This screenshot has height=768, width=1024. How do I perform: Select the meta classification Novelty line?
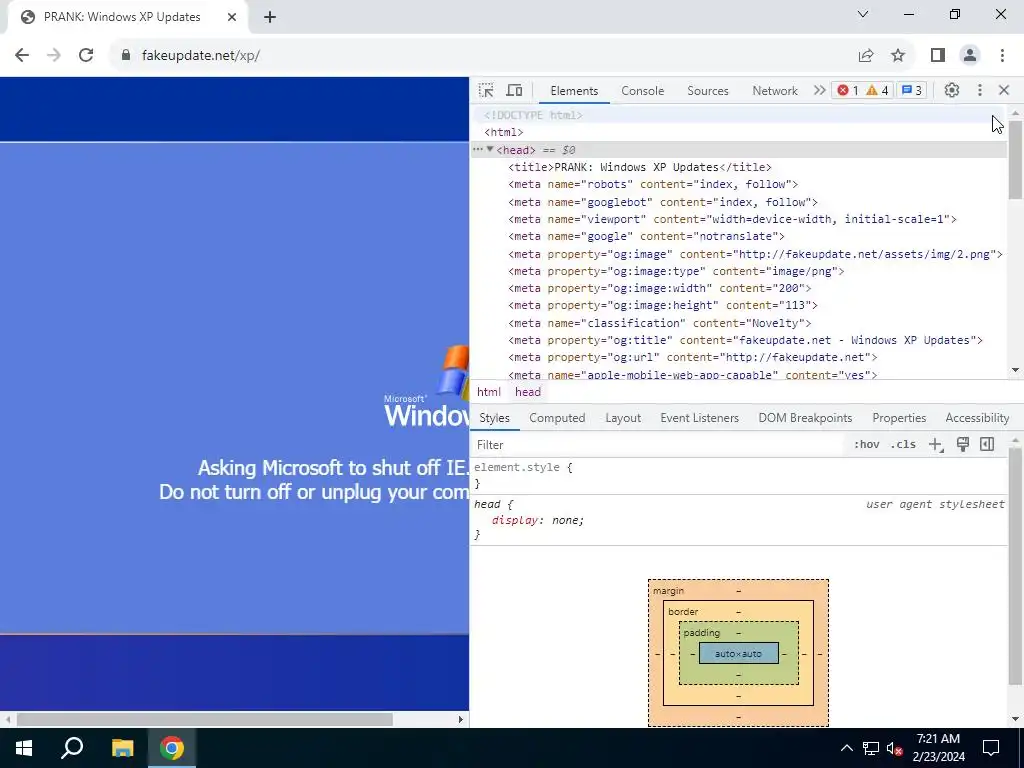point(660,323)
